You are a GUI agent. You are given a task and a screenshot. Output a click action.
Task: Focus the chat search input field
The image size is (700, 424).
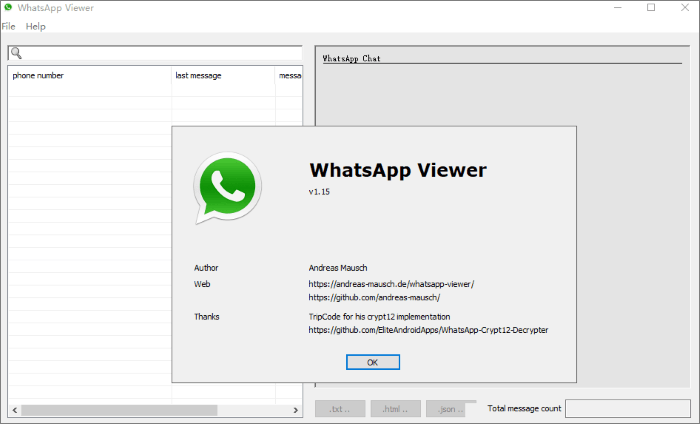pos(155,53)
